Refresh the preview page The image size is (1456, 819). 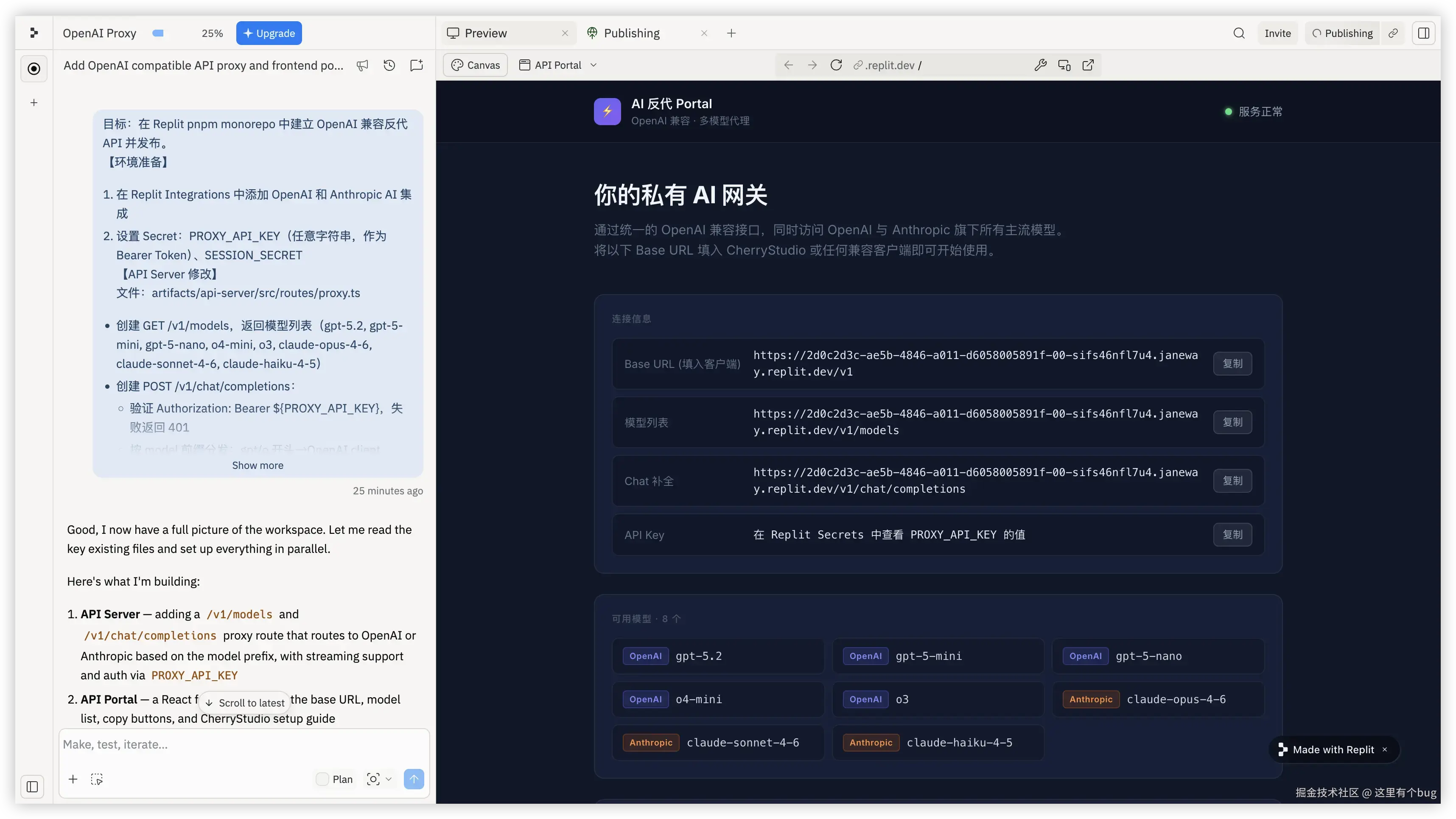[836, 65]
